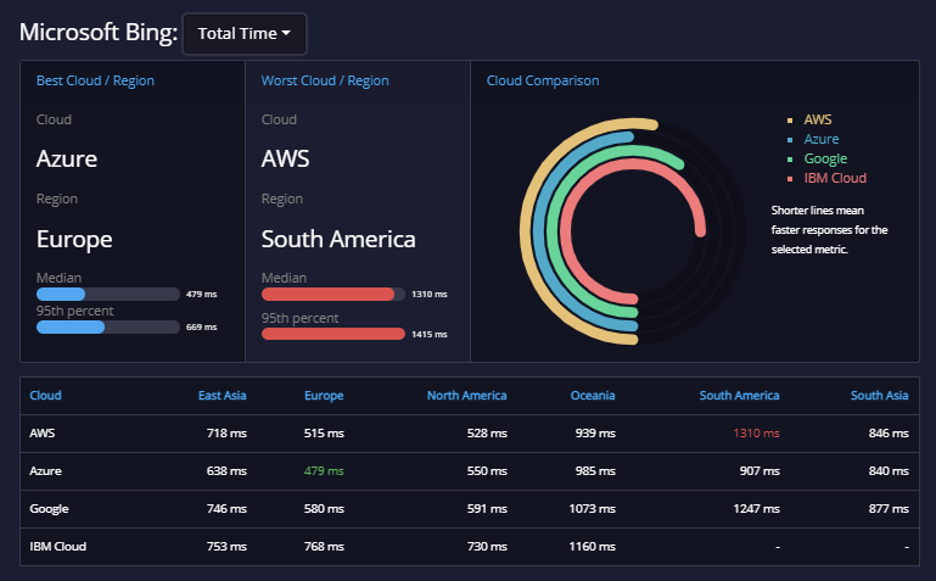
Task: Open the Total Time metric dropdown
Action: point(244,34)
